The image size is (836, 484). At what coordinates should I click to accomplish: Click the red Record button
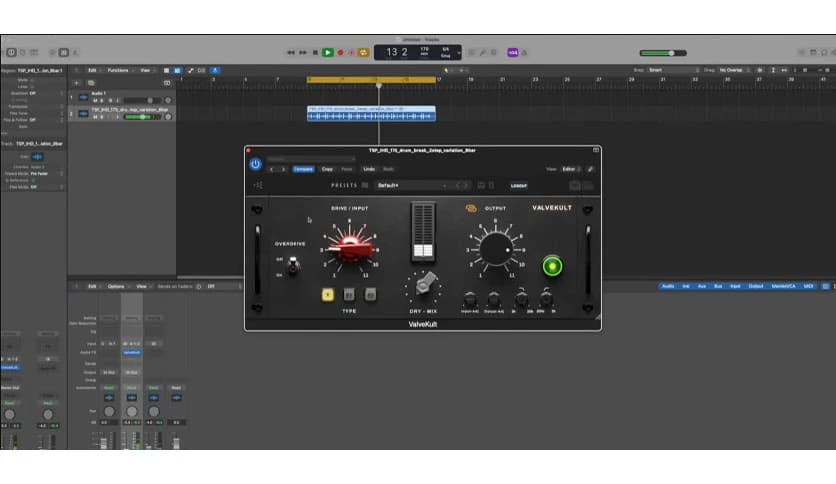point(341,52)
